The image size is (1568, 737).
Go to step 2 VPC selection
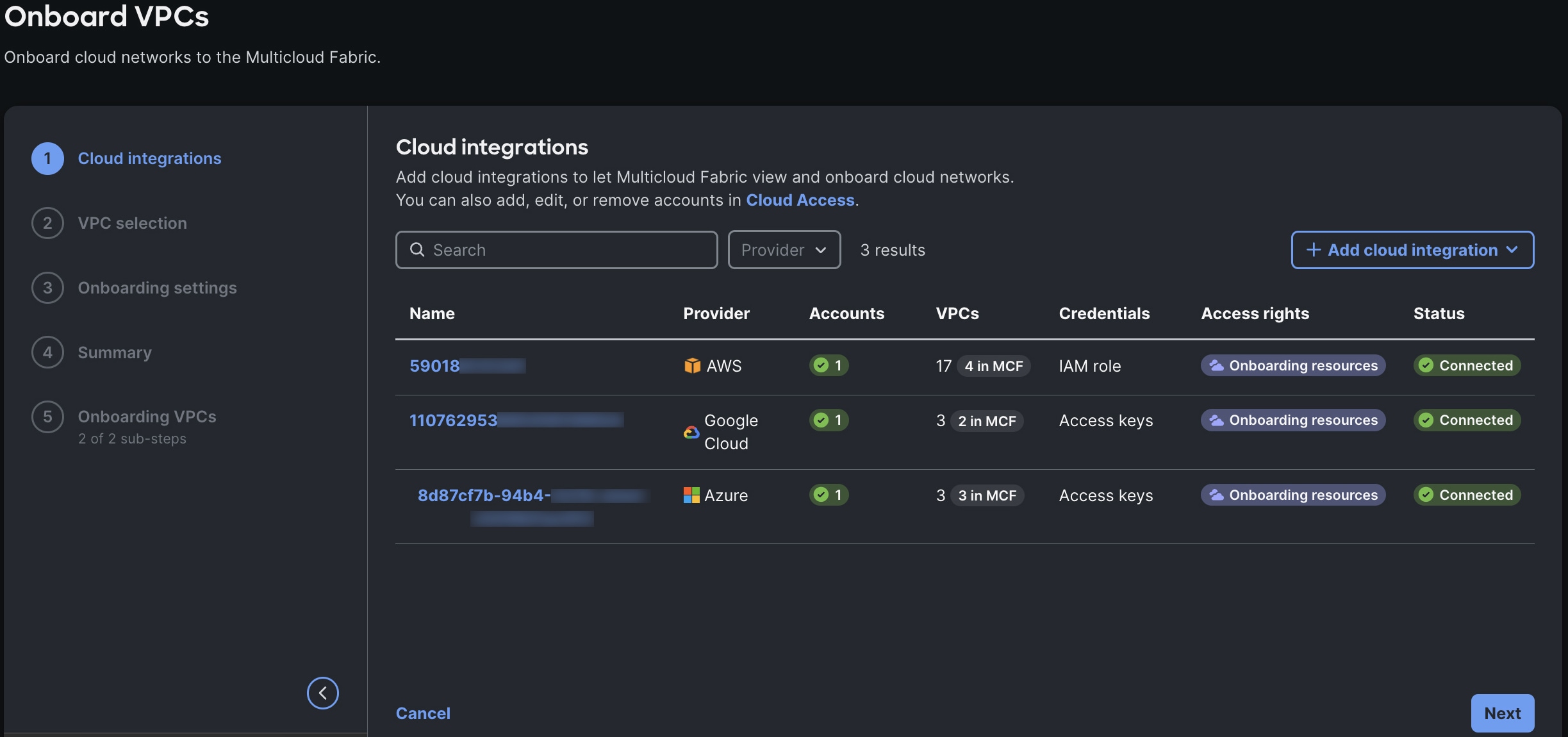click(109, 223)
